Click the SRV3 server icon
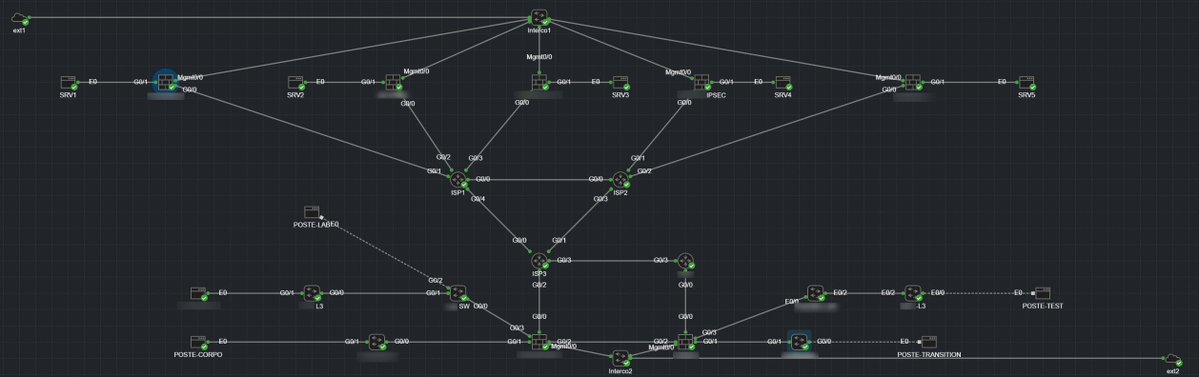The width and height of the screenshot is (1199, 377). [x=620, y=82]
